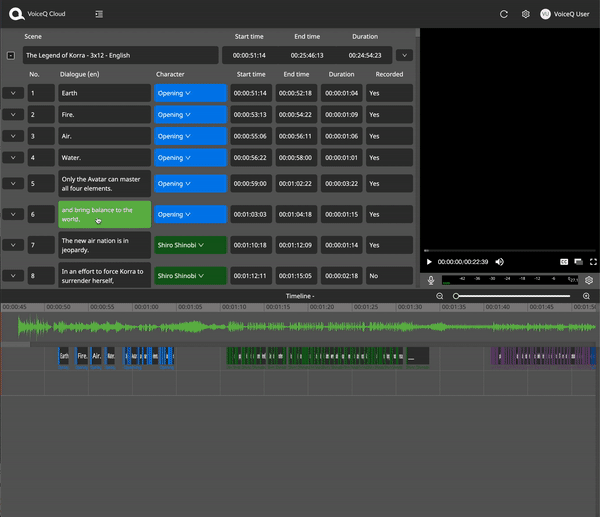Click the timeline zoom slider
Screen dimensions: 600x517
[x=512, y=296]
